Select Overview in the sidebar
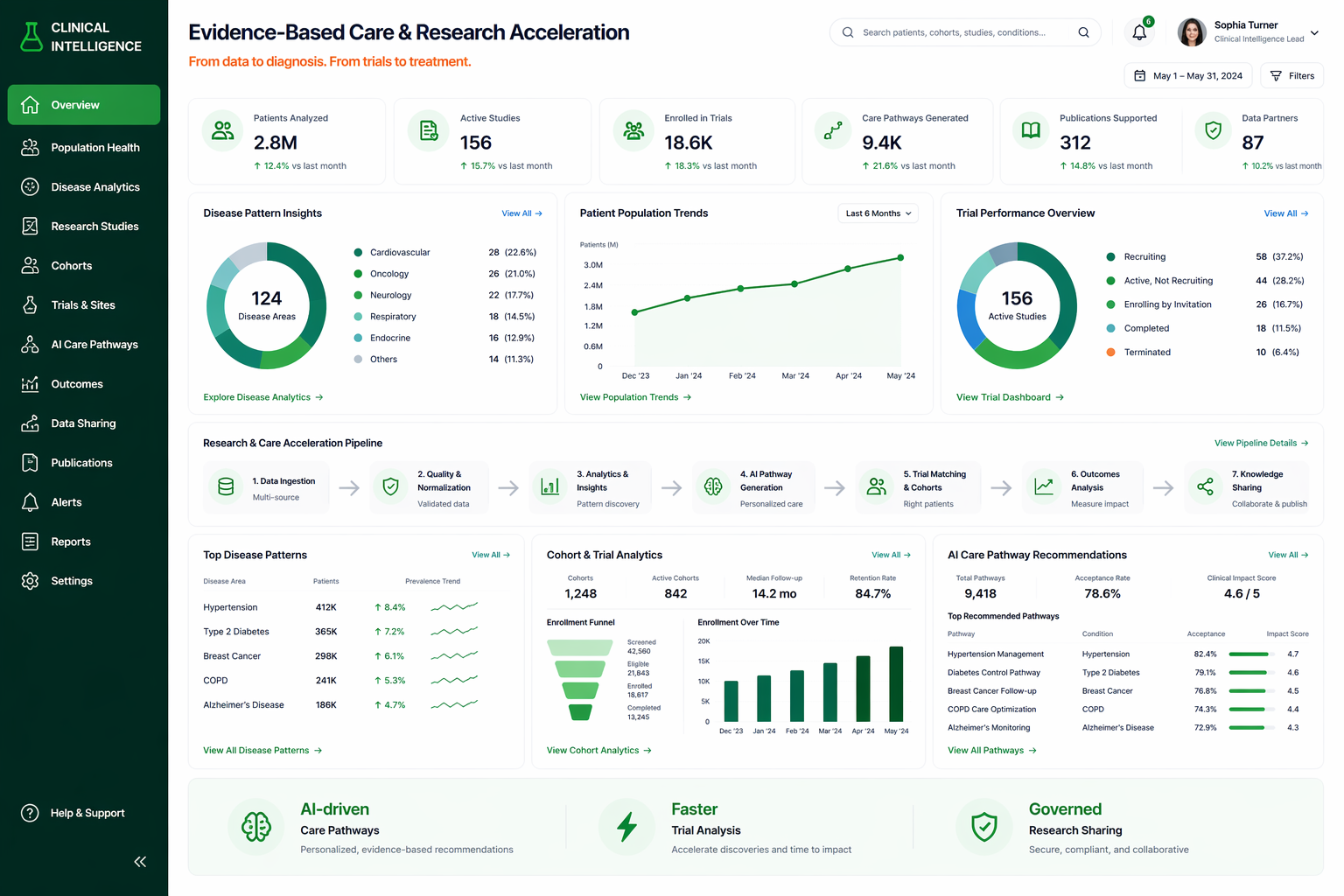 coord(84,105)
